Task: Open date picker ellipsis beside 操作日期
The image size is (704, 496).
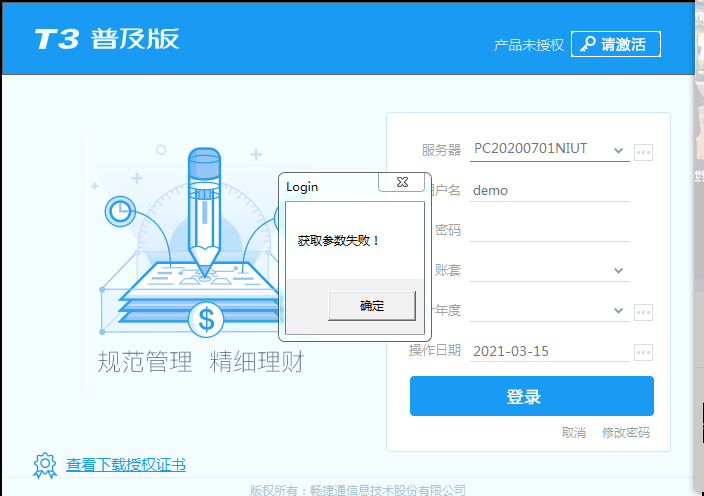Action: 643,352
